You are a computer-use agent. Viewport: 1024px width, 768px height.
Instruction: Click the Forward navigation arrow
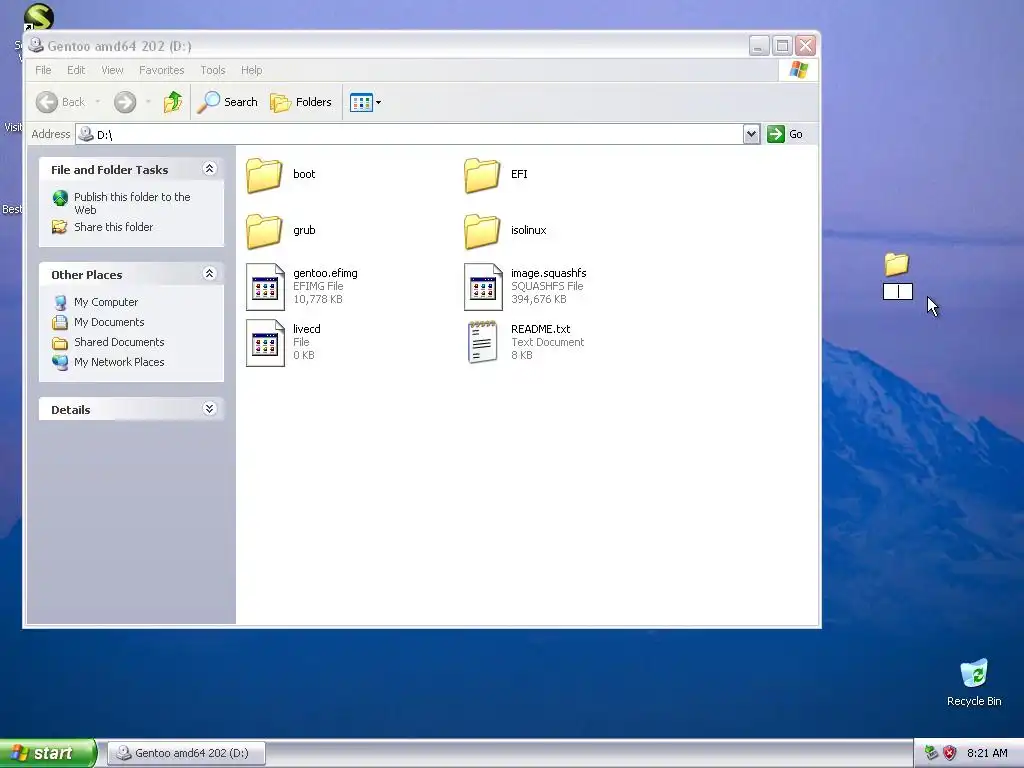pyautogui.click(x=125, y=102)
